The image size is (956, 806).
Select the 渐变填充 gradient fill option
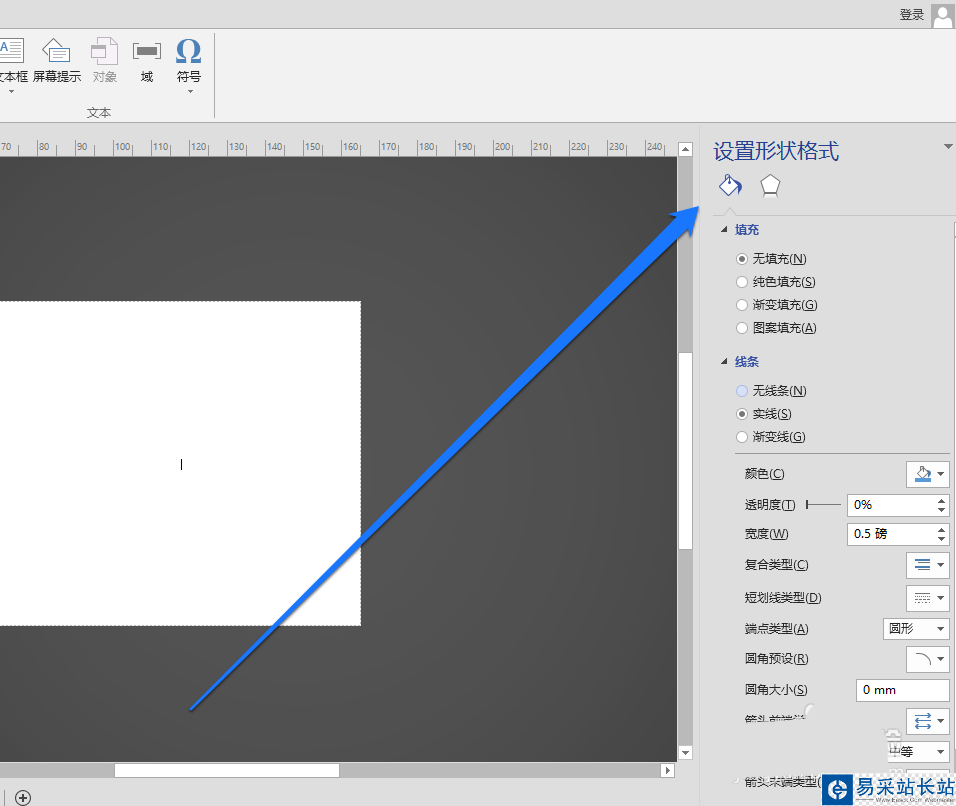click(776, 305)
